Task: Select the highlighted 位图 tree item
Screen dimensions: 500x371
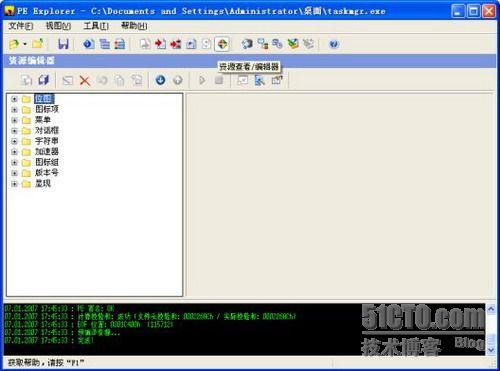Action: [44, 99]
